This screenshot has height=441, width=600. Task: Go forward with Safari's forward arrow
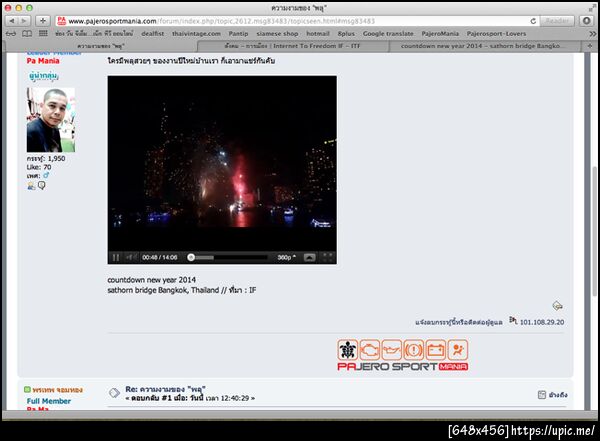[24, 21]
